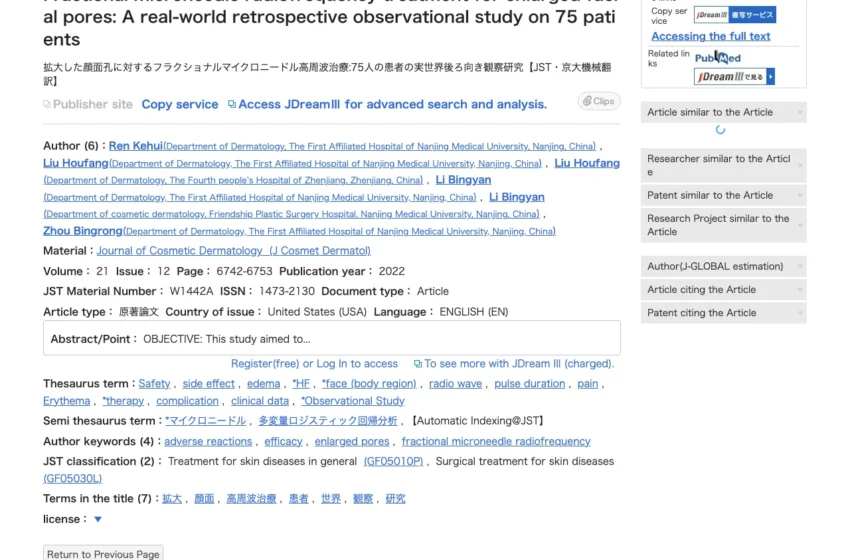
Task: Click JST Material Number W1442A
Action: pos(191,291)
